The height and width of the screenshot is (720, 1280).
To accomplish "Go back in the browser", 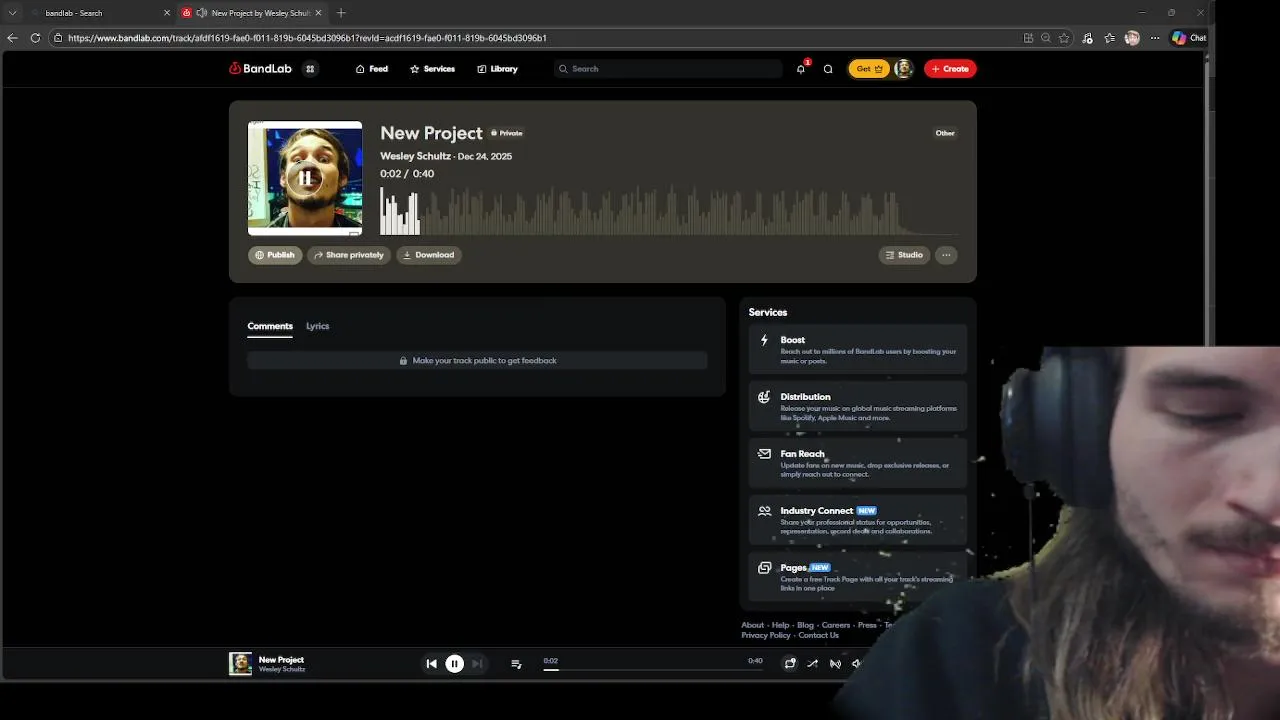I will pos(12,38).
